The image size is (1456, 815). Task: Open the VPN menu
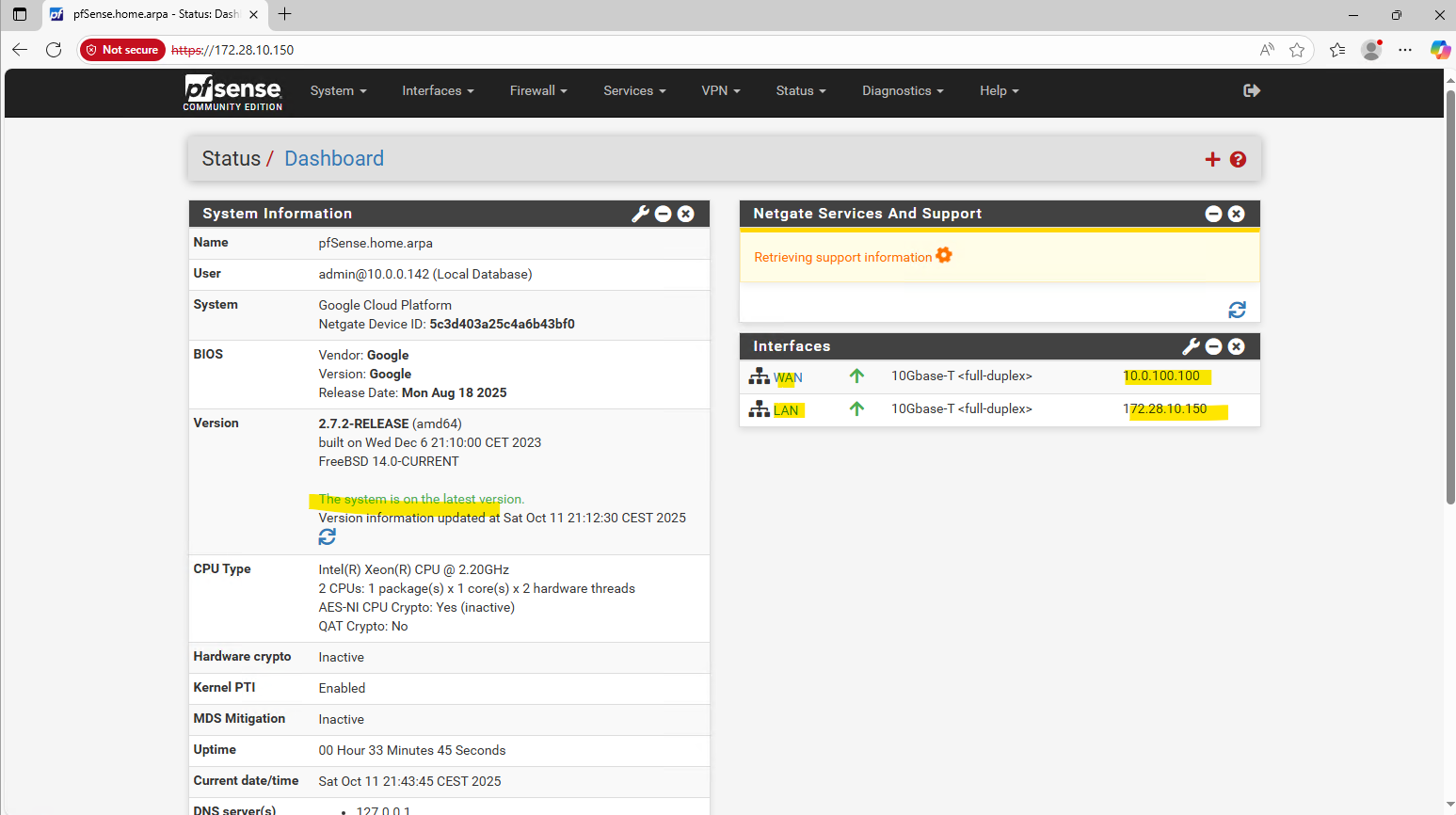[x=720, y=91]
